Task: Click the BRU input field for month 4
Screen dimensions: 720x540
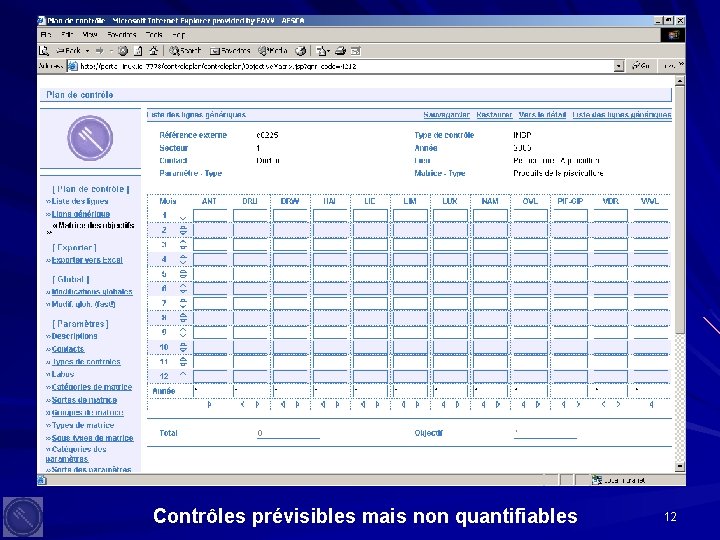Action: (250, 259)
